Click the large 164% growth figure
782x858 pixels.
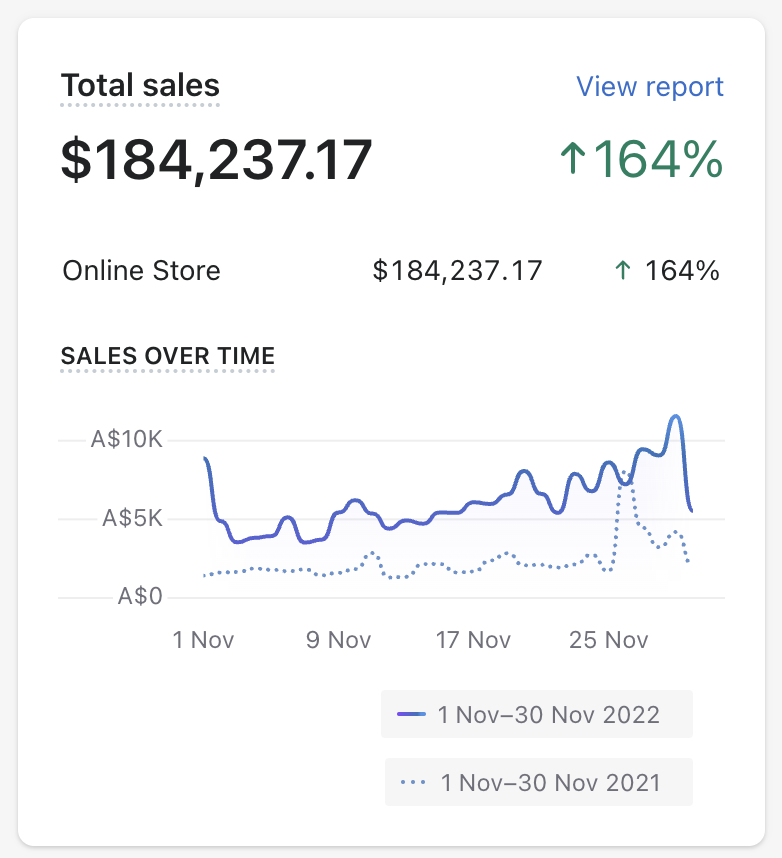click(658, 159)
